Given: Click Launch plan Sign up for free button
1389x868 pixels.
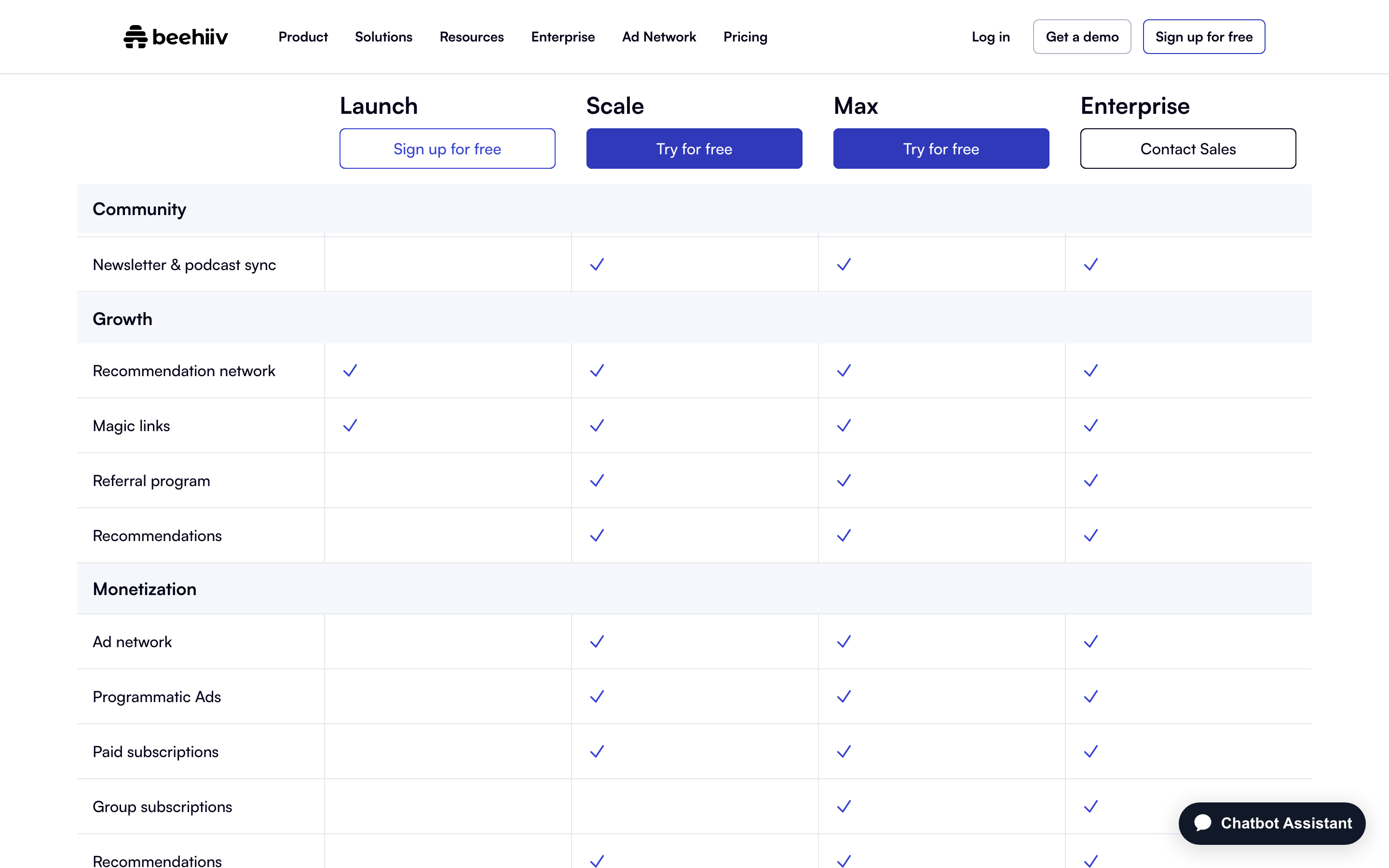Looking at the screenshot, I should pyautogui.click(x=447, y=149).
